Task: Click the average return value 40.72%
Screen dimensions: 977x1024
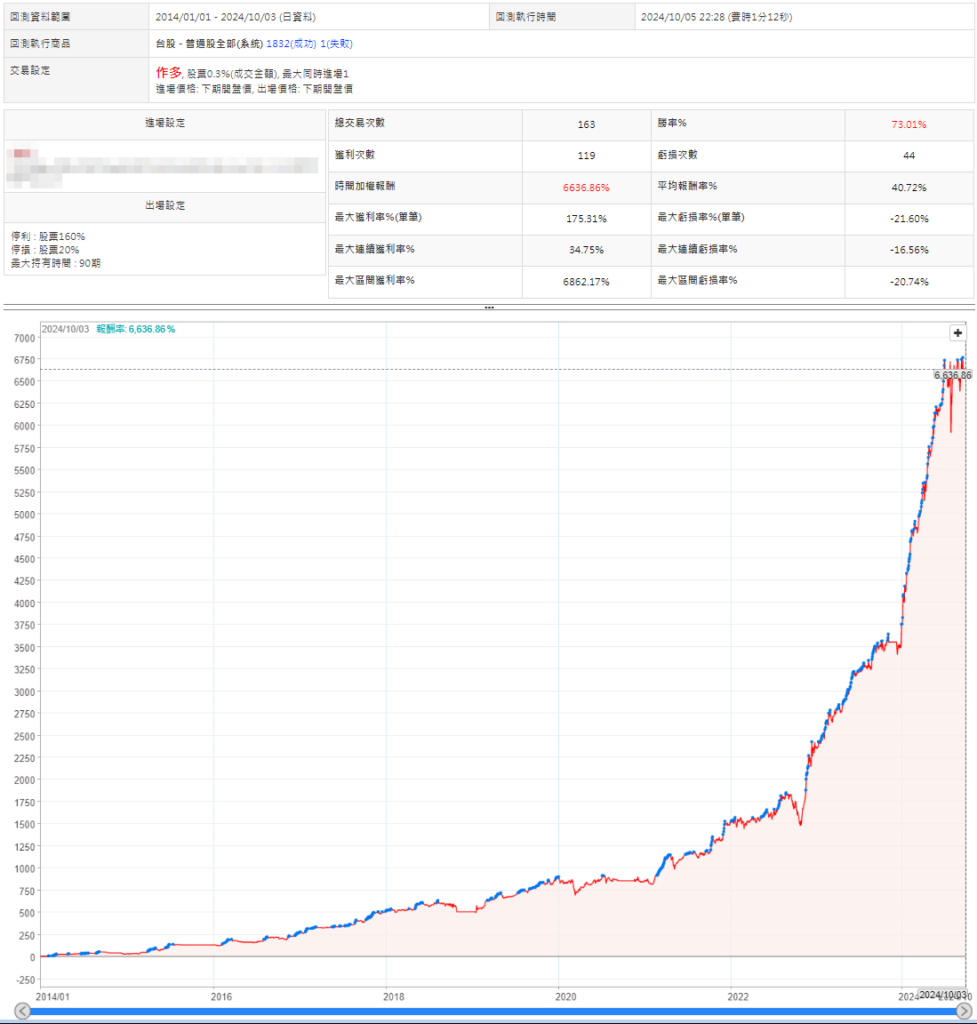Action: tap(909, 187)
